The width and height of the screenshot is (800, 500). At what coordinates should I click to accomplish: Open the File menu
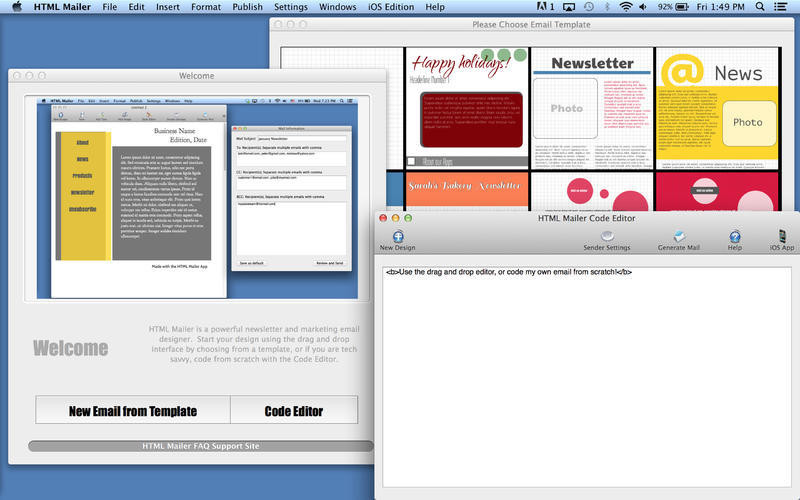coord(109,7)
